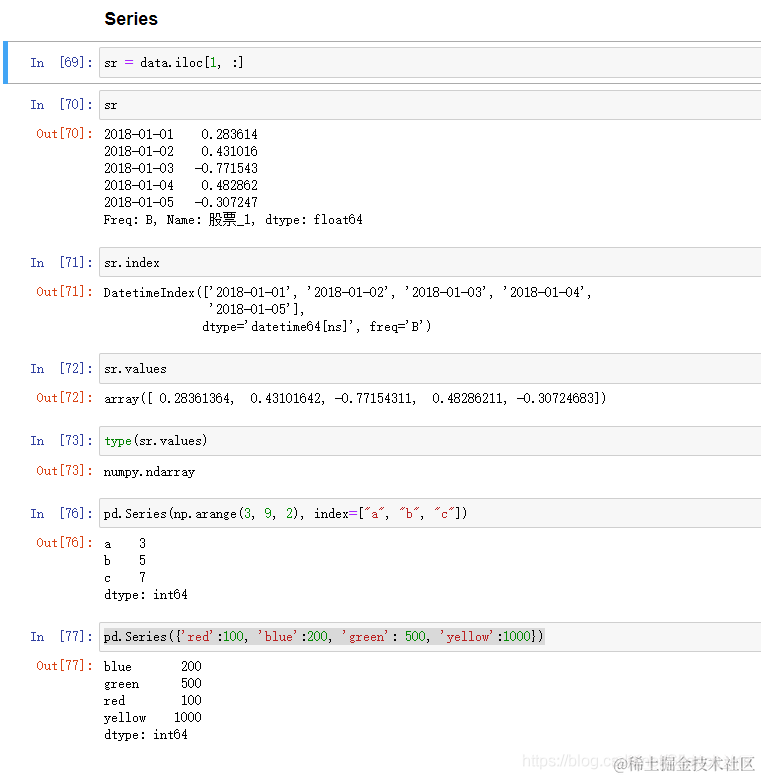Click the sr.values code cell

coord(430,369)
